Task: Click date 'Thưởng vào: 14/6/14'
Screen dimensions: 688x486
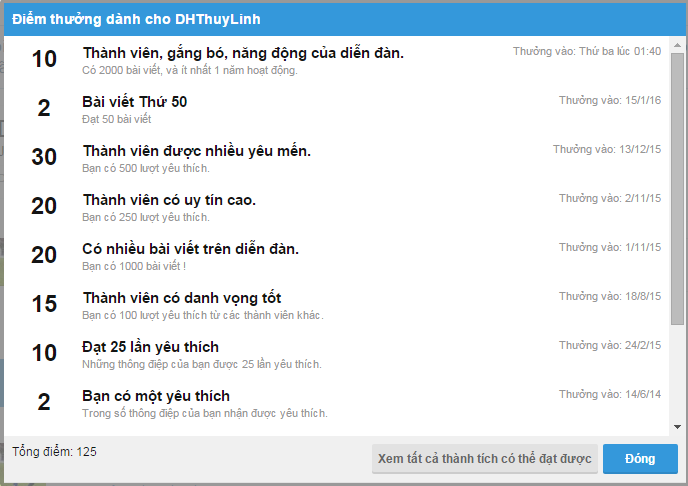Action: coord(610,395)
